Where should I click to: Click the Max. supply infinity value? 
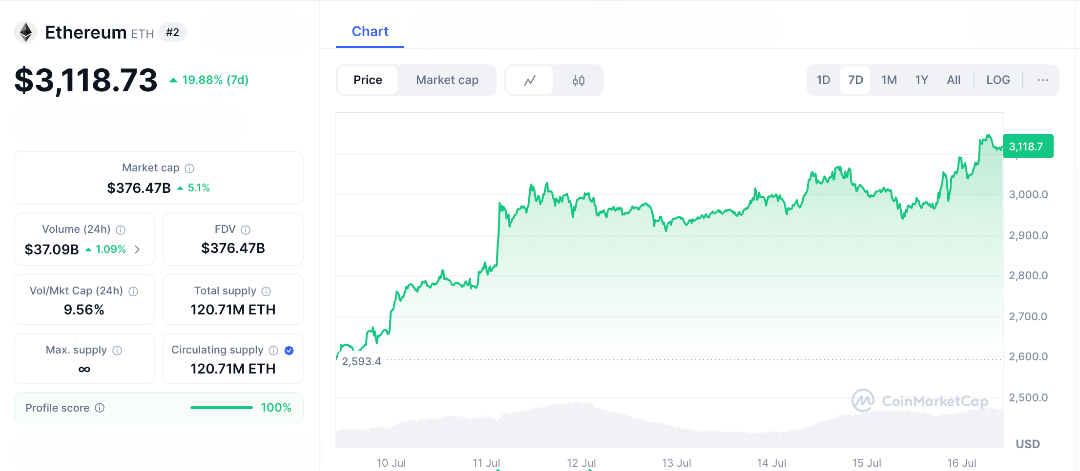click(x=84, y=369)
